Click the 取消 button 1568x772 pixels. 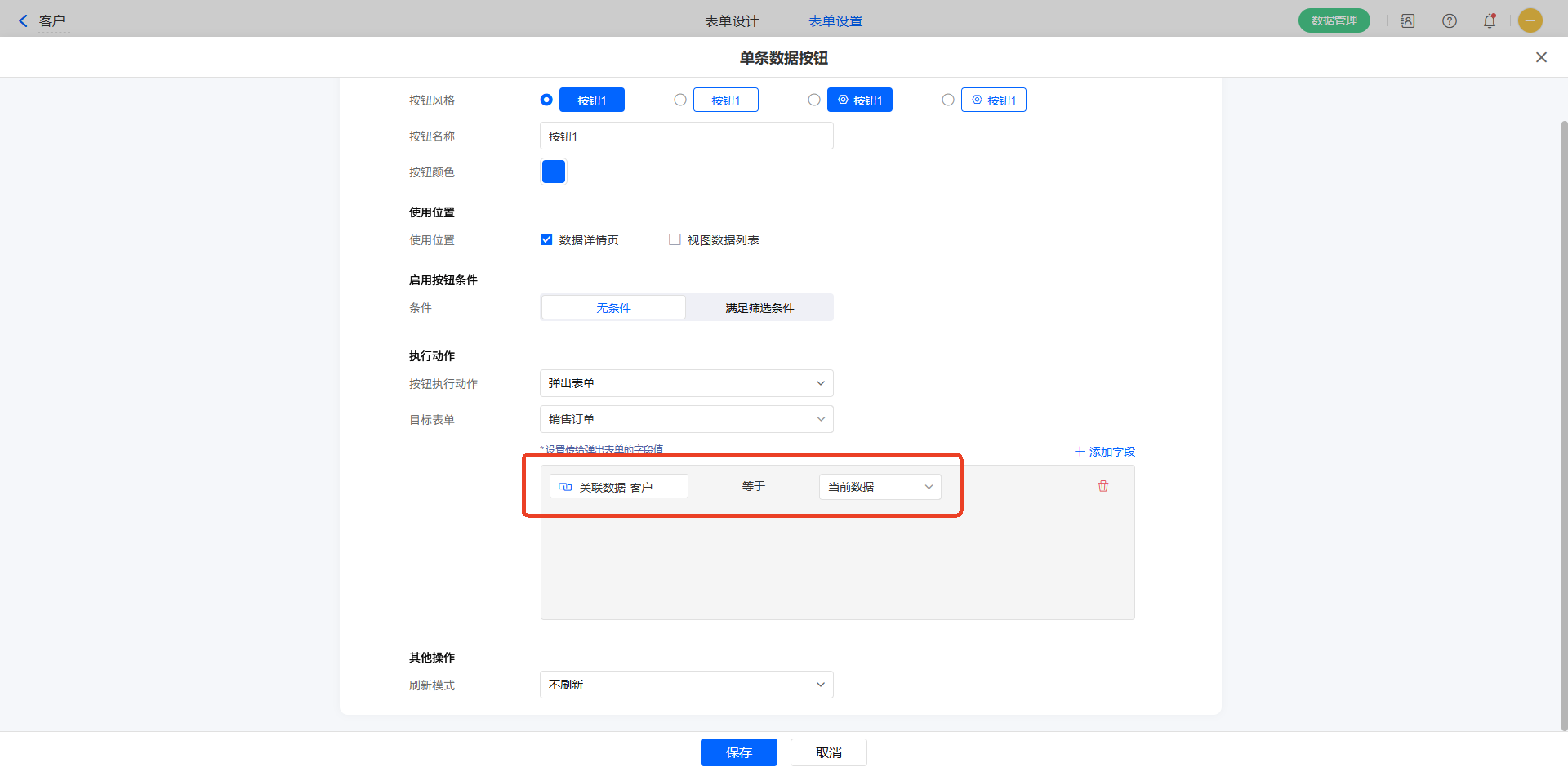point(829,752)
